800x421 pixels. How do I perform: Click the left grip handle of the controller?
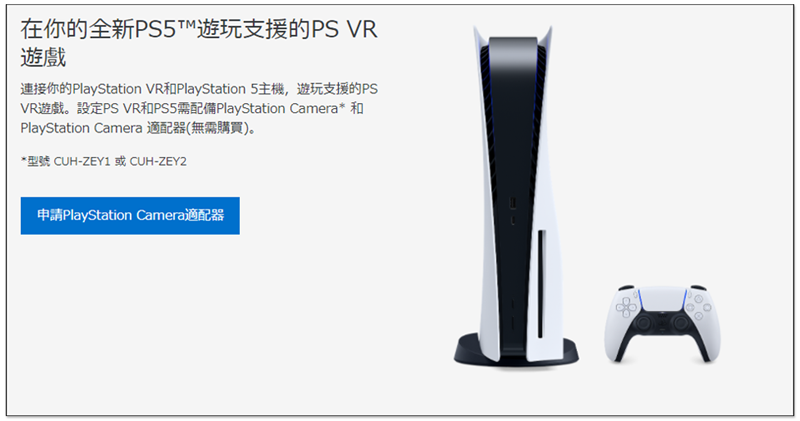[617, 342]
